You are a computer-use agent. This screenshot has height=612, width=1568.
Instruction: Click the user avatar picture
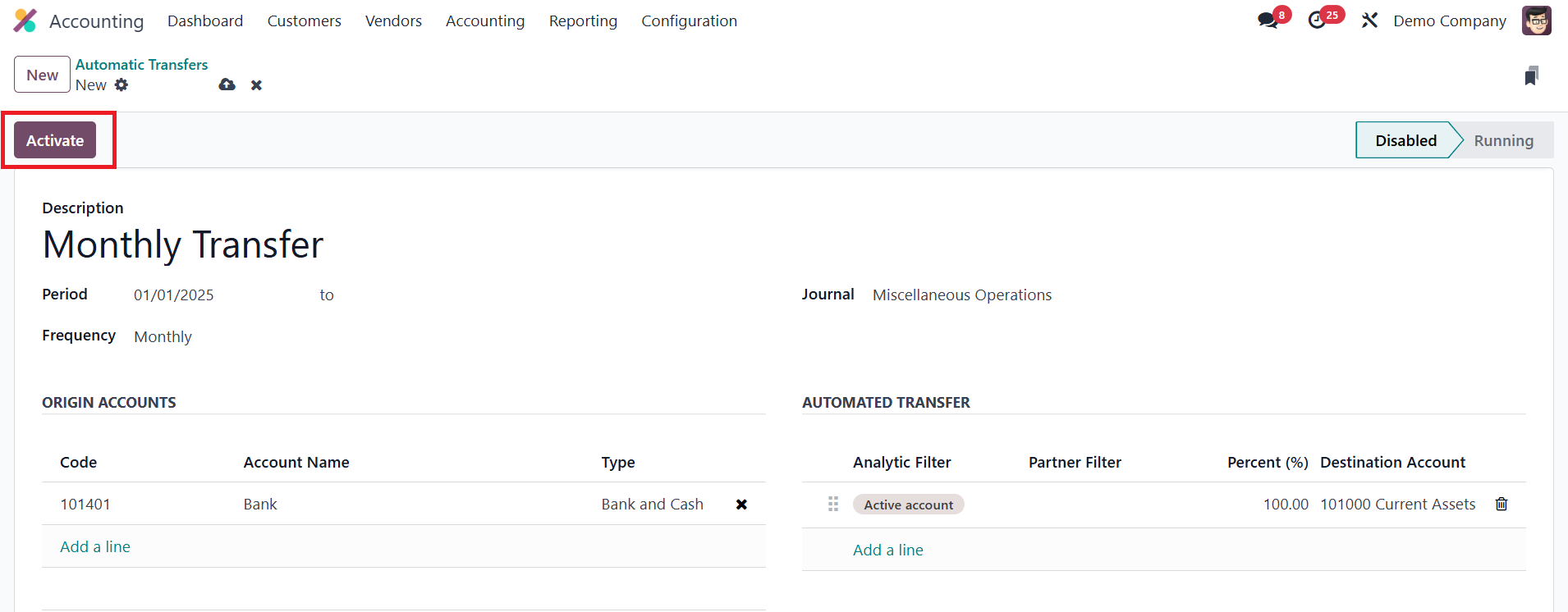tap(1536, 21)
